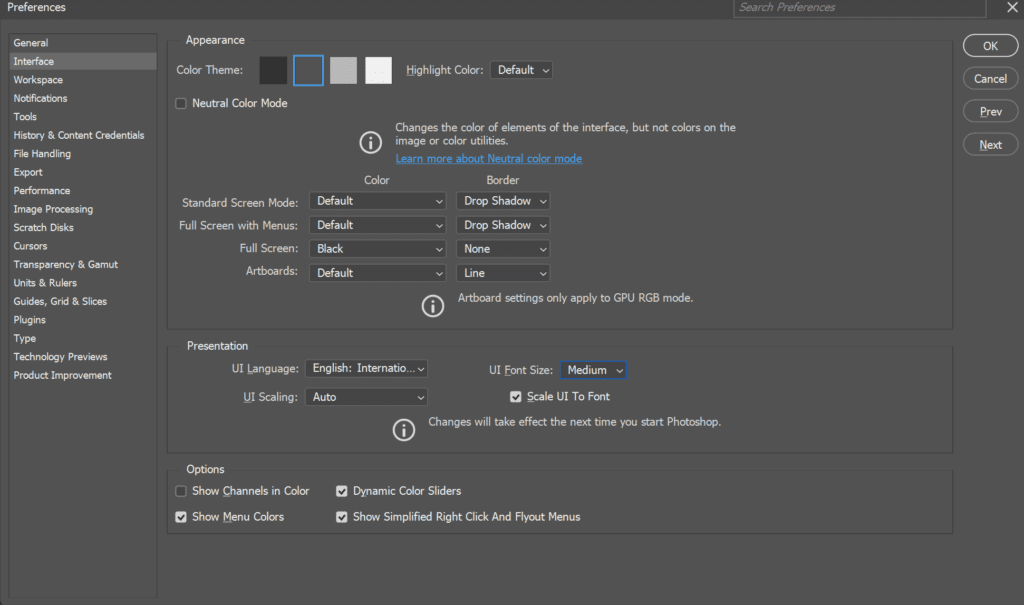Open the Artboards border dropdown
The image size is (1024, 605).
503,273
